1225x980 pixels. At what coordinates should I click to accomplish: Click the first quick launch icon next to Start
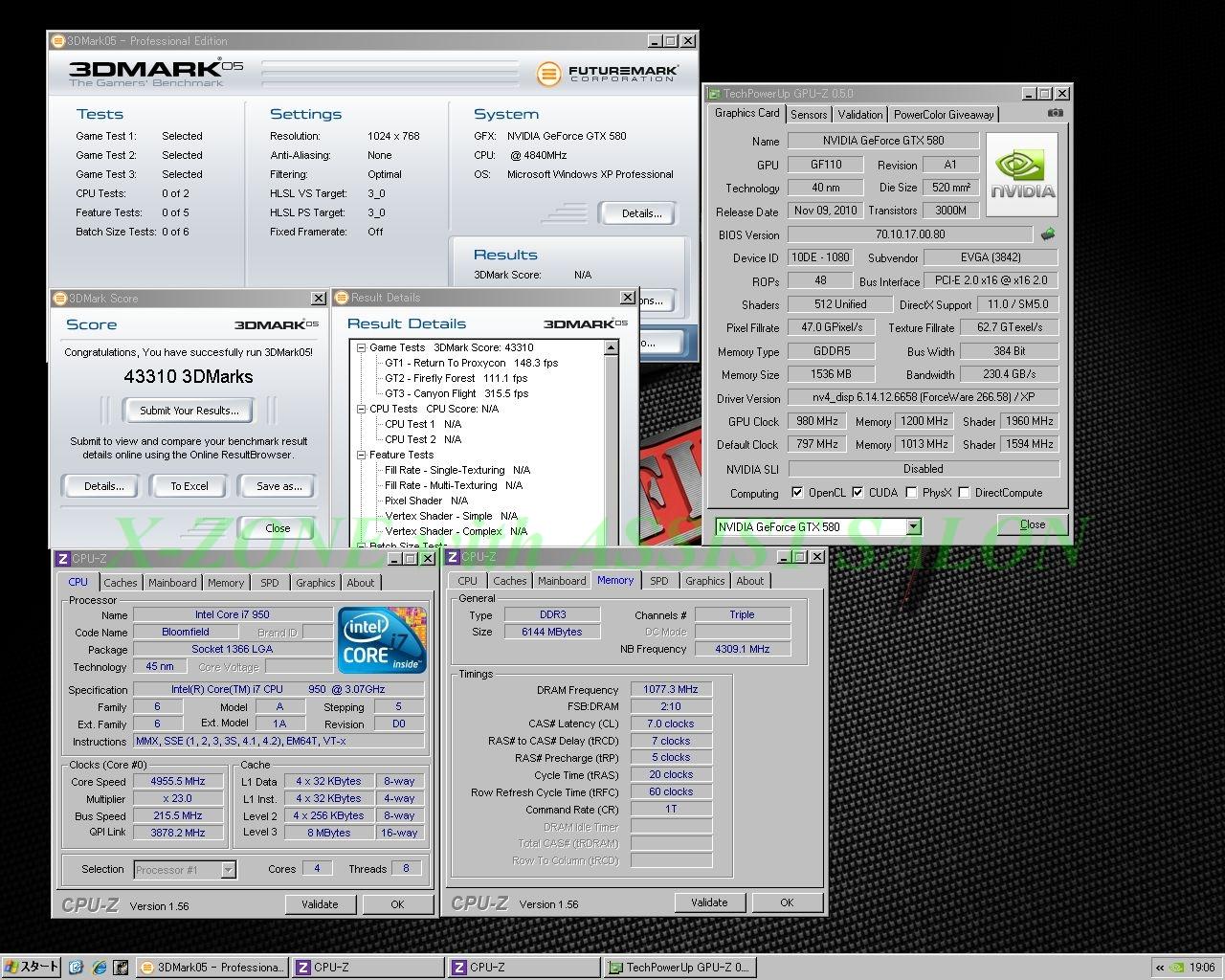point(77,968)
